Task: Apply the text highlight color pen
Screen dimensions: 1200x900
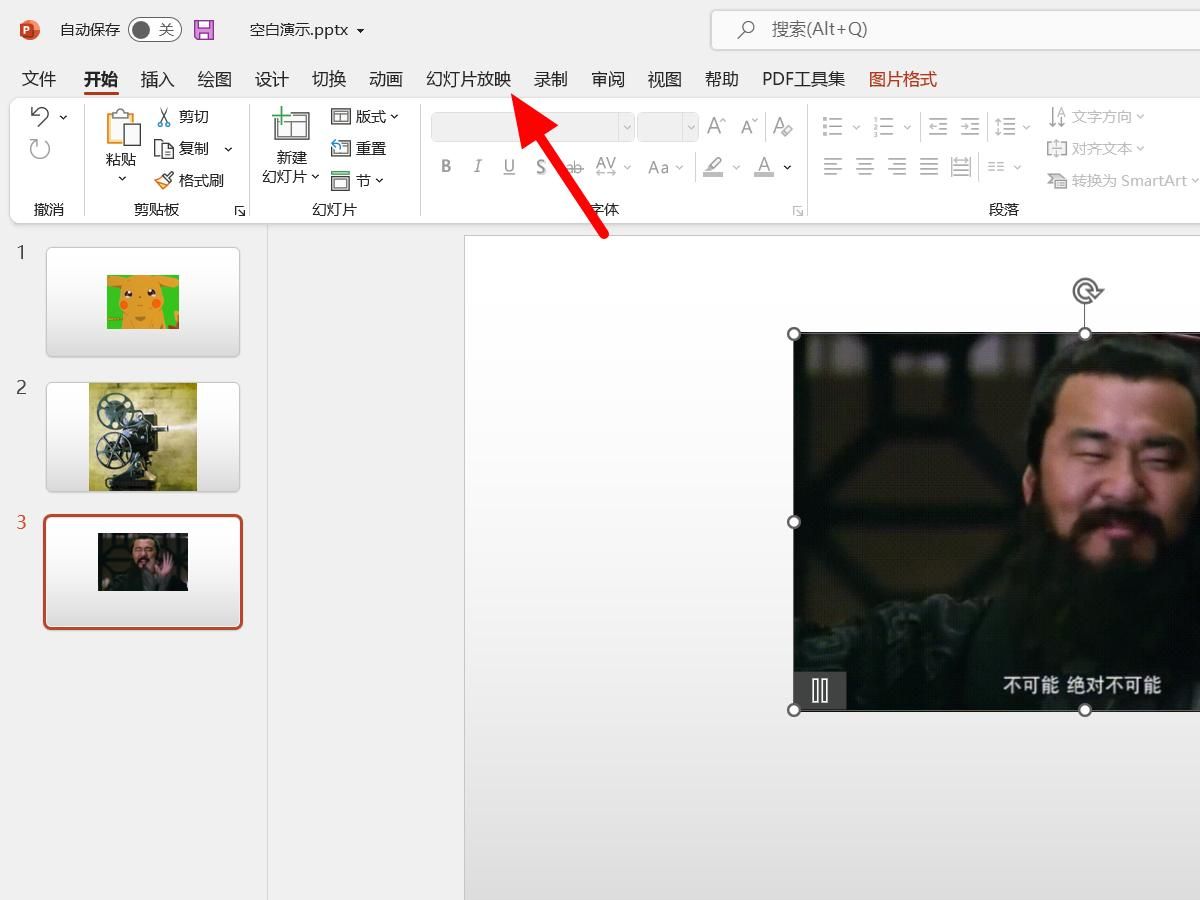Action: 713,167
